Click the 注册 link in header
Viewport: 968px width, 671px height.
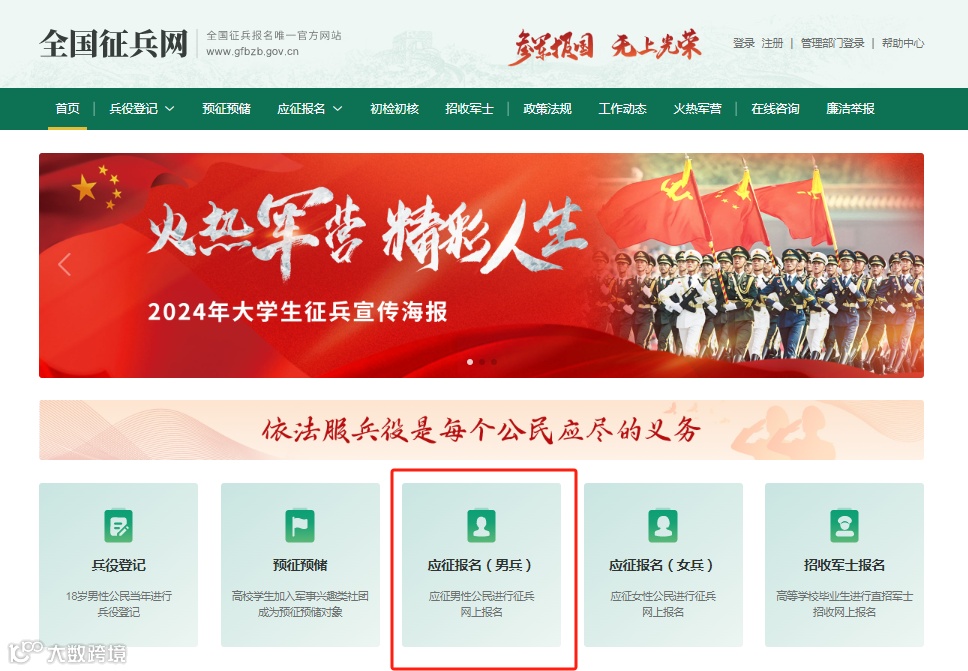[772, 43]
